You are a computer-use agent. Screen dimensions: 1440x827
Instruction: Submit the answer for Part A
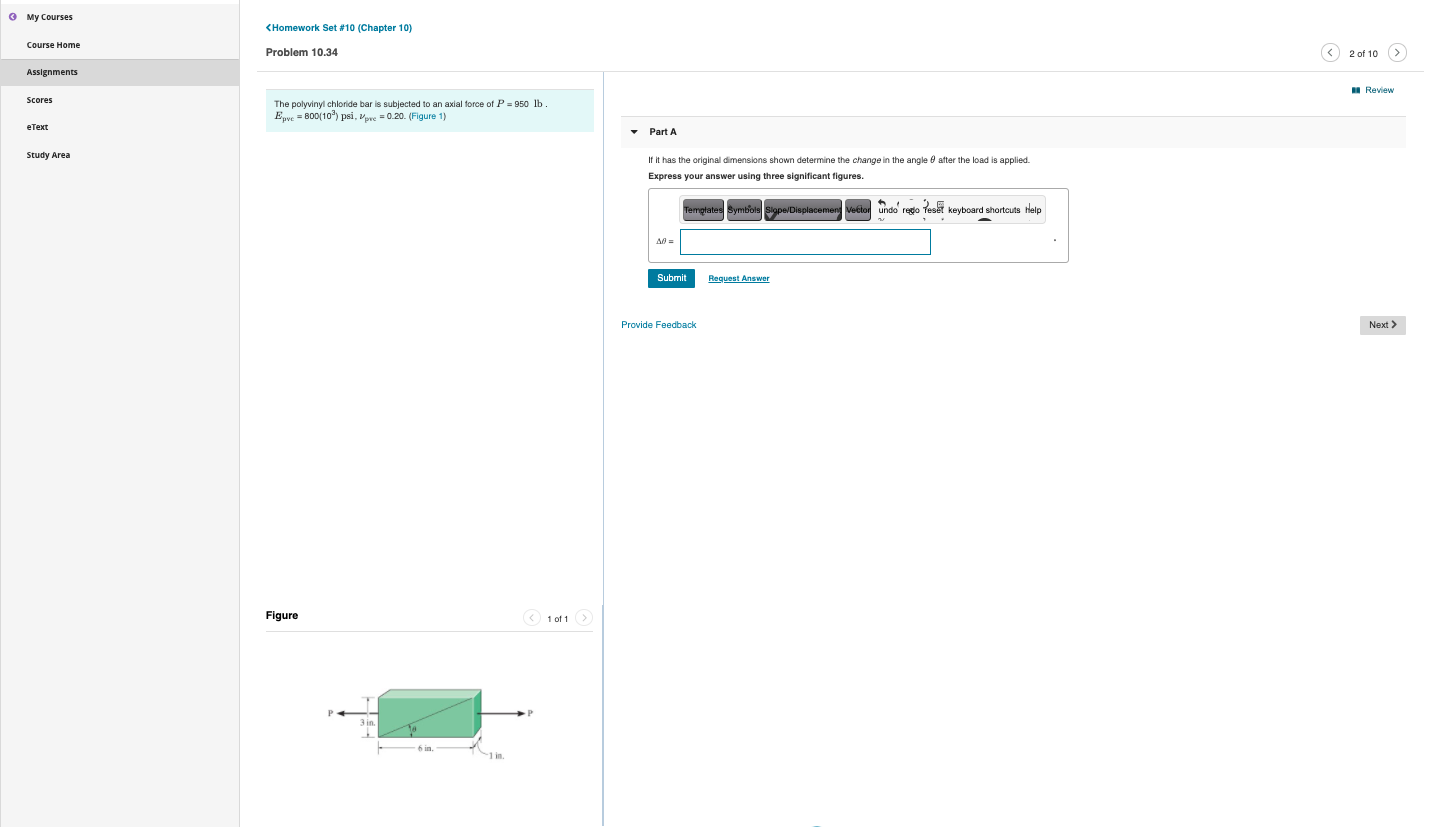point(671,278)
